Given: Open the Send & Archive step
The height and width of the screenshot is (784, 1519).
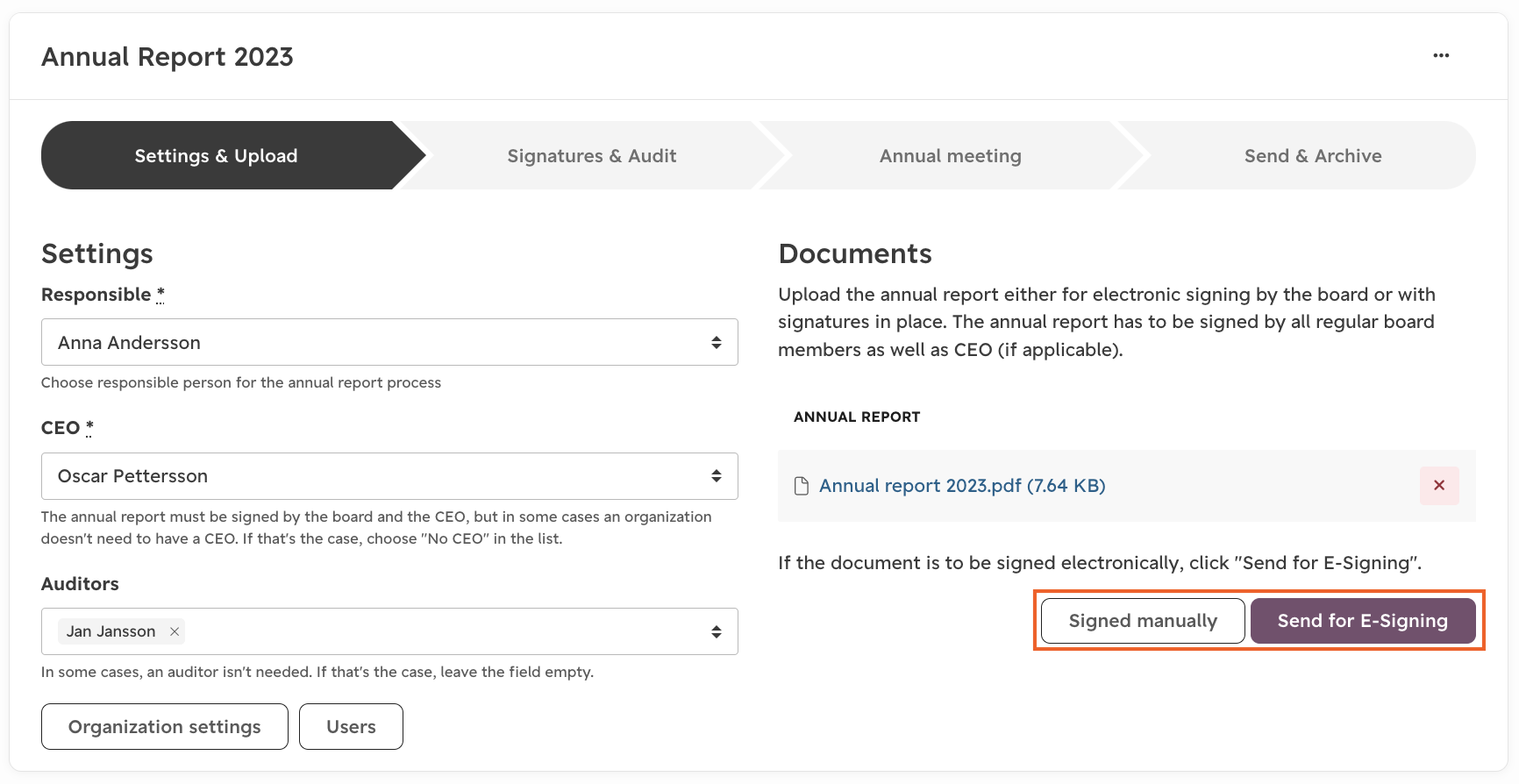Looking at the screenshot, I should (1313, 155).
